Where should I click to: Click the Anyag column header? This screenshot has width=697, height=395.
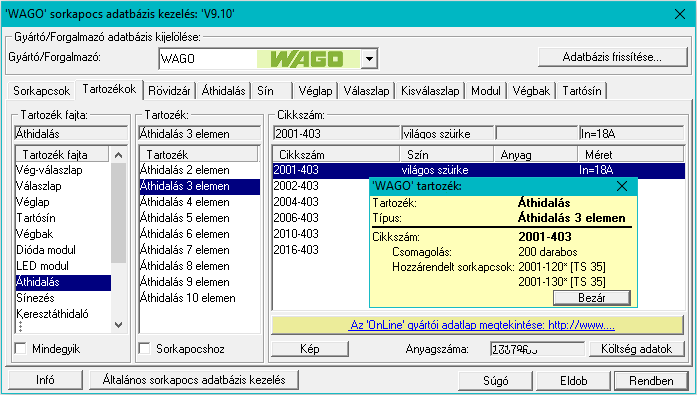click(536, 155)
